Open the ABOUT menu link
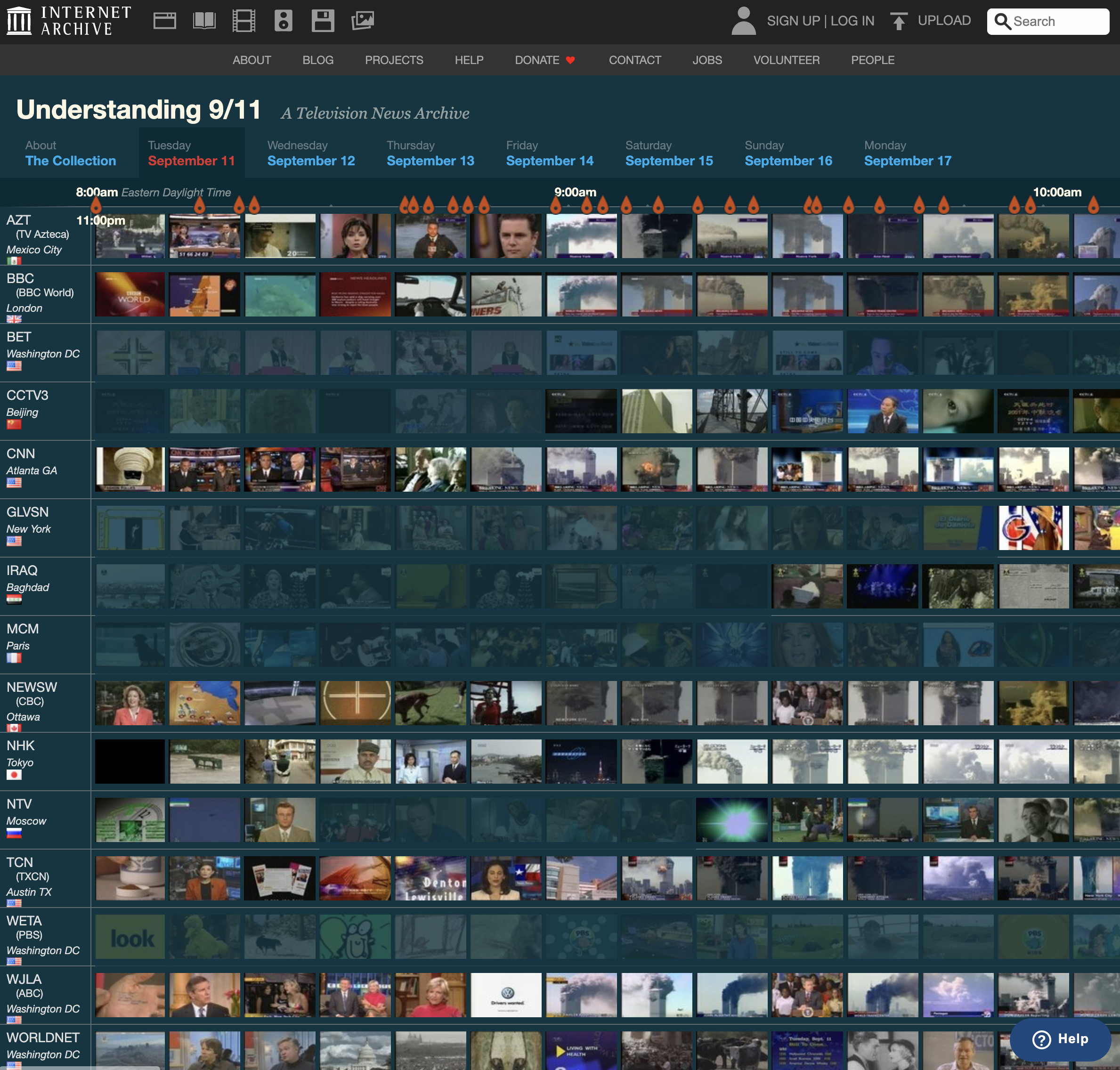 click(x=252, y=60)
